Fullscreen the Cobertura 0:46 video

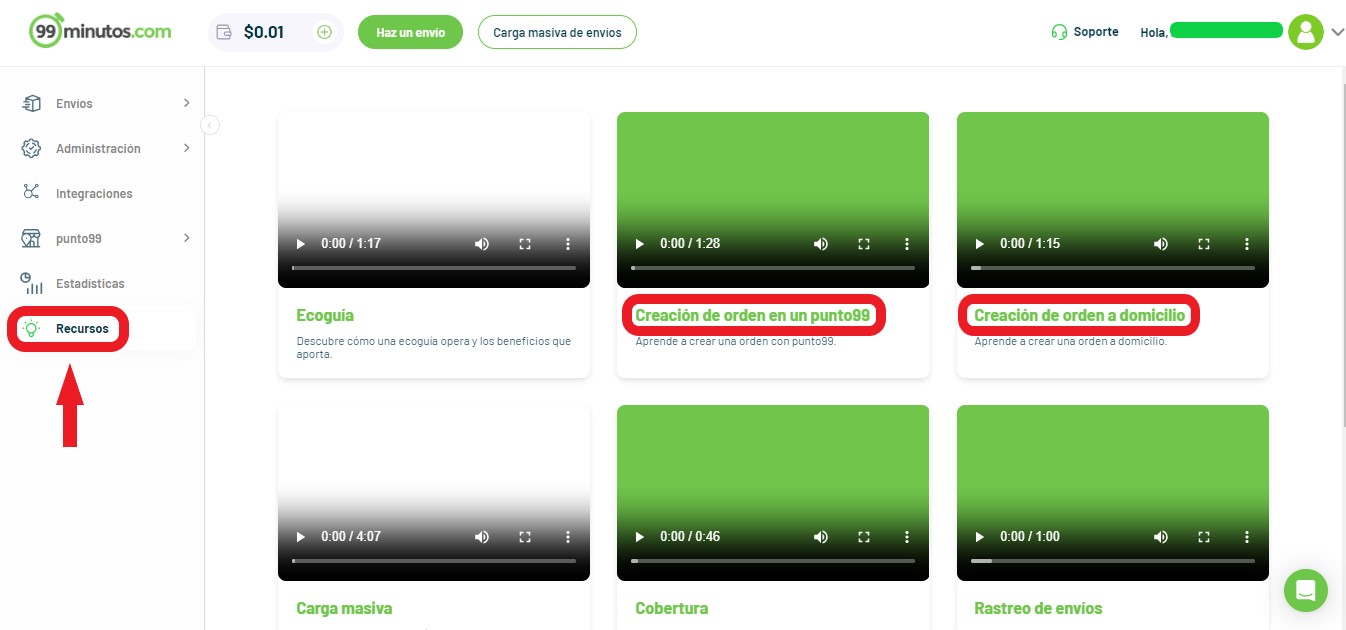pyautogui.click(x=864, y=536)
